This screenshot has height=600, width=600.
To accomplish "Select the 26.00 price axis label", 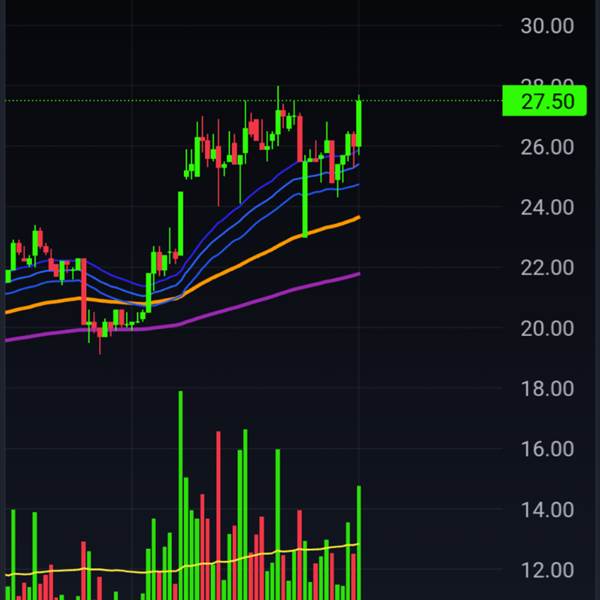I will [x=547, y=147].
